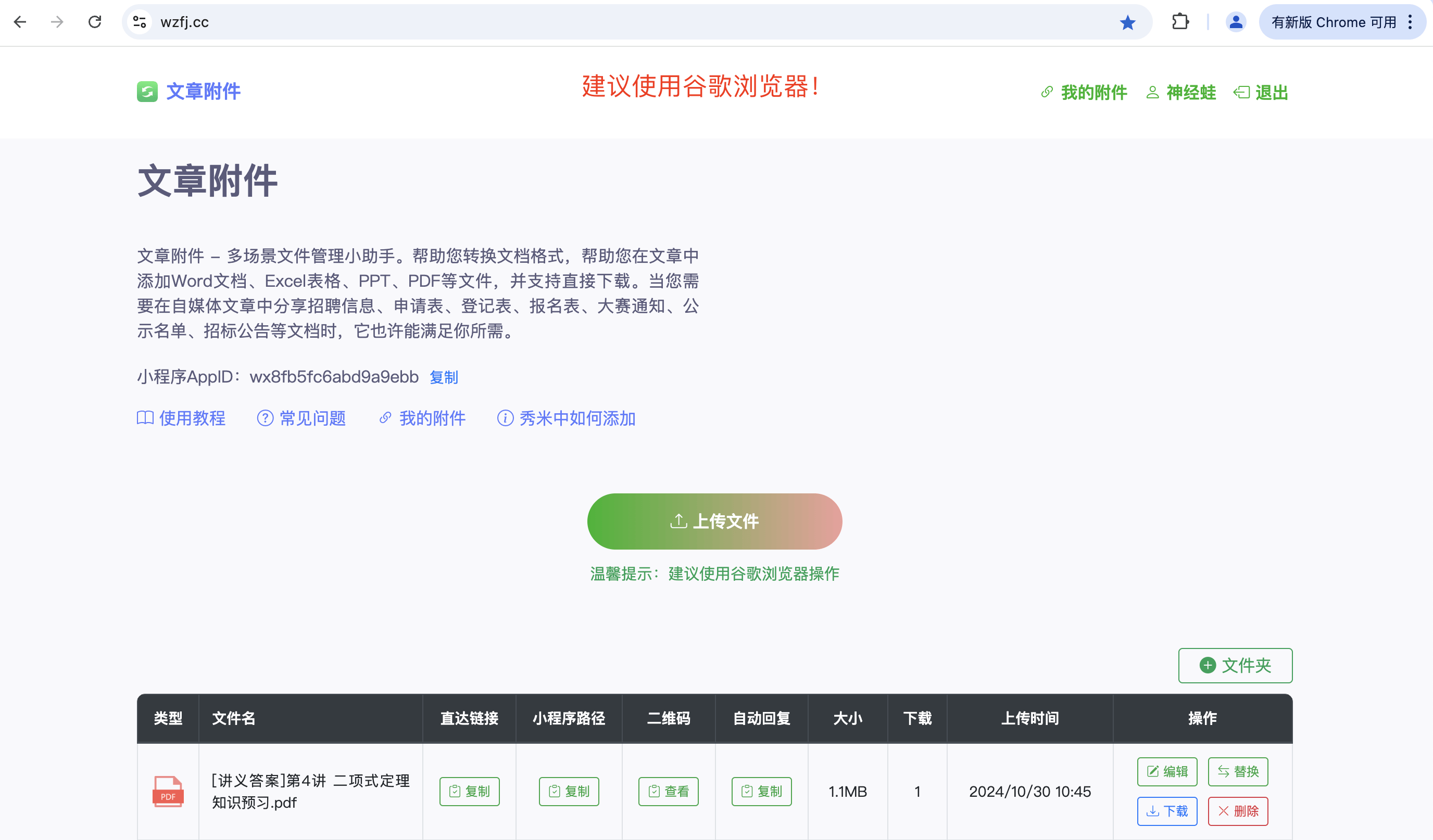Open the Chrome profile avatar icon

(1235, 22)
